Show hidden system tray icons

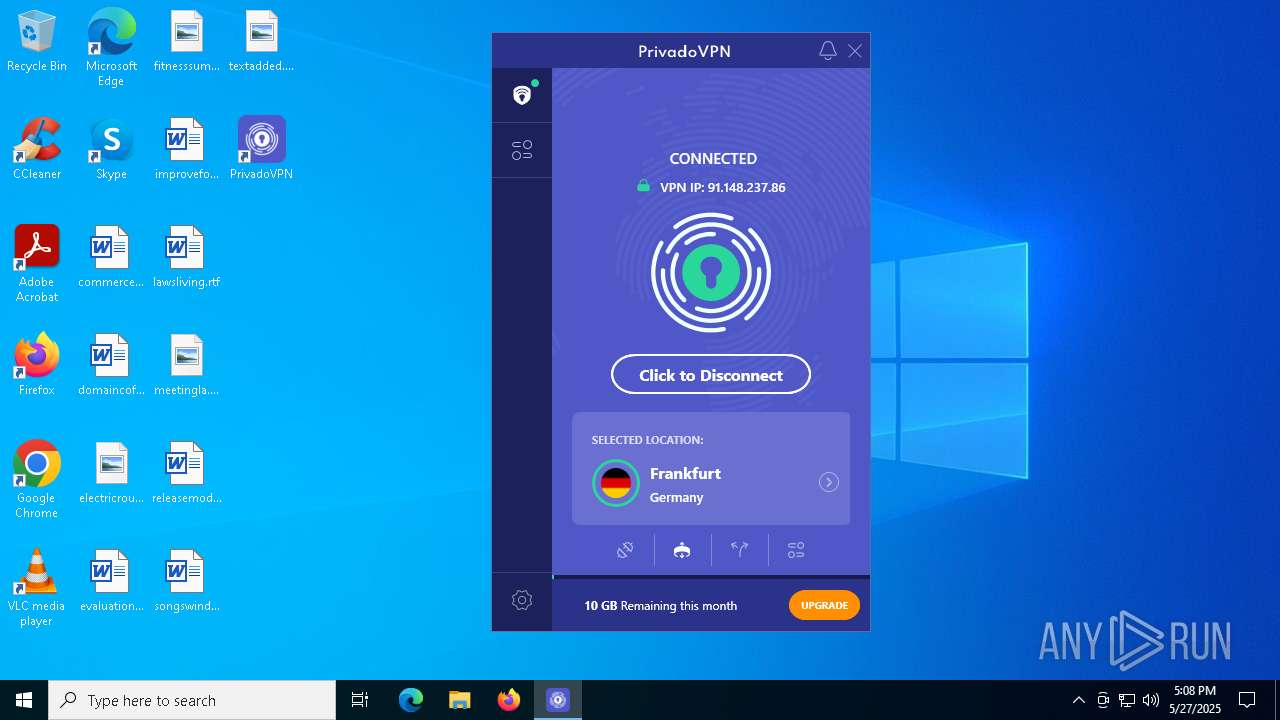tap(1078, 700)
